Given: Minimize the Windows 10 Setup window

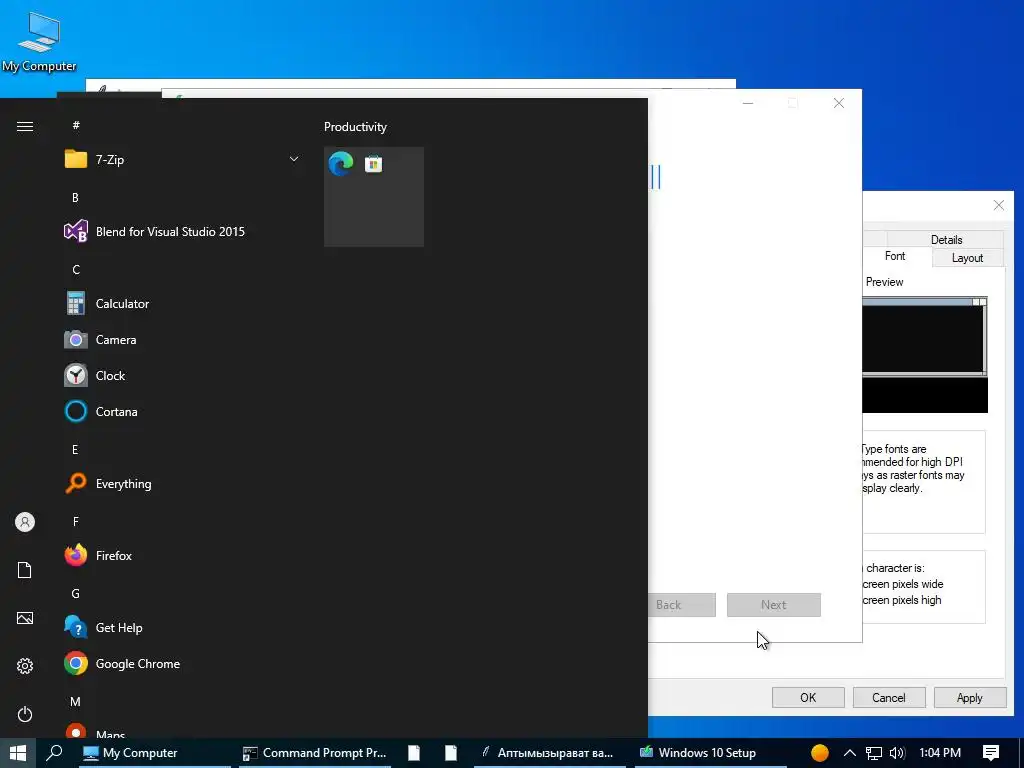Looking at the screenshot, I should (x=748, y=103).
